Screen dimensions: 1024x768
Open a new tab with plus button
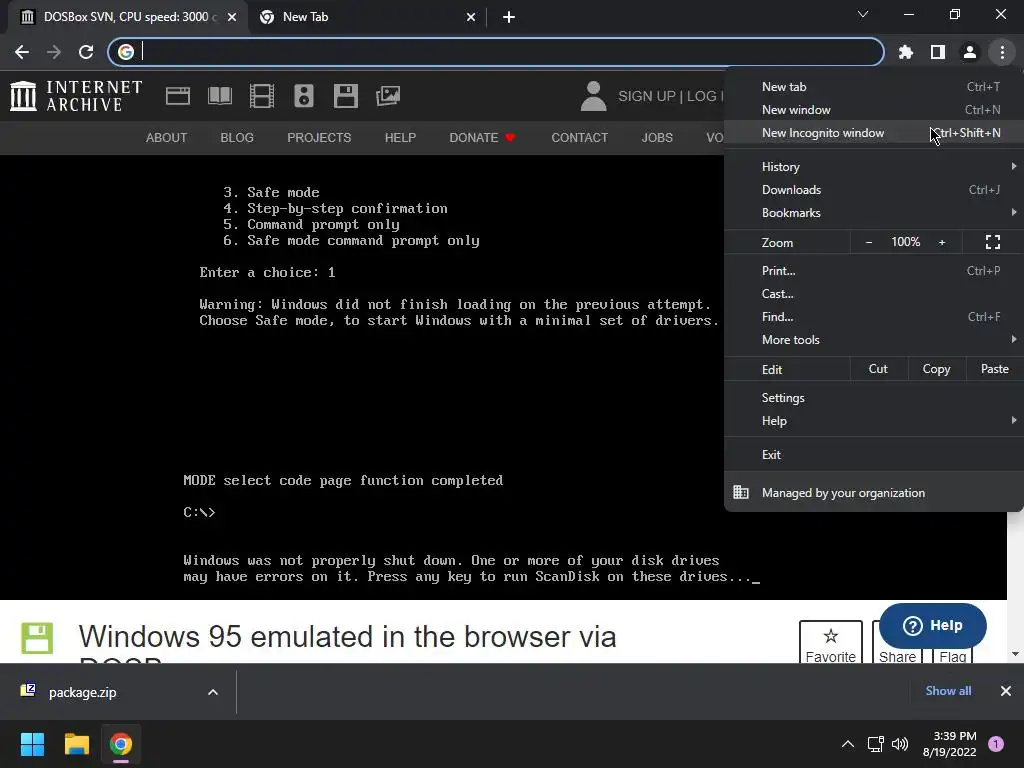(509, 18)
